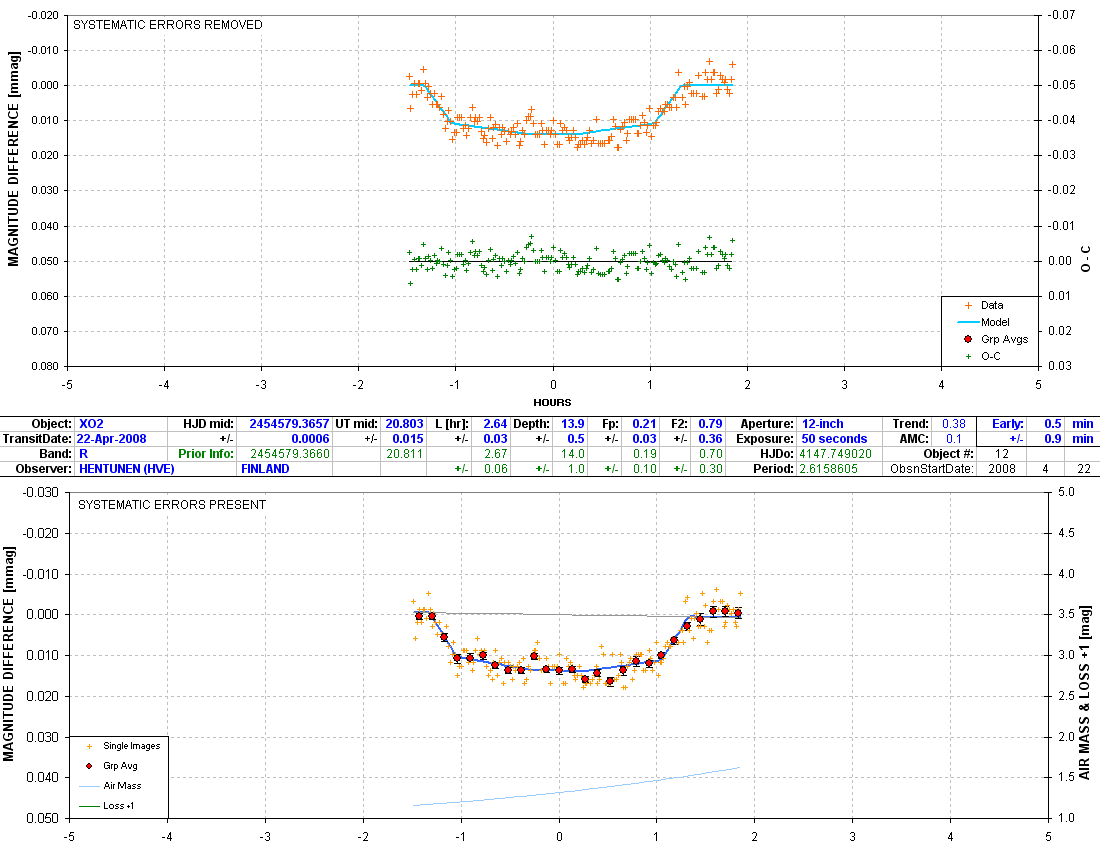The width and height of the screenshot is (1100, 846).
Task: Click the SYSTEMATIC ERRORS REMOVED chart title
Action: pyautogui.click(x=170, y=25)
